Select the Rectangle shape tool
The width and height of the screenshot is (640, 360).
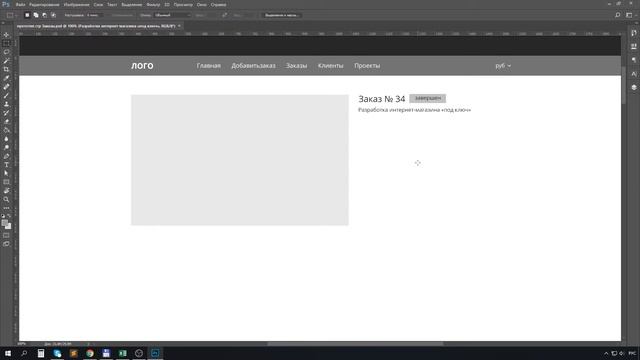click(6, 182)
